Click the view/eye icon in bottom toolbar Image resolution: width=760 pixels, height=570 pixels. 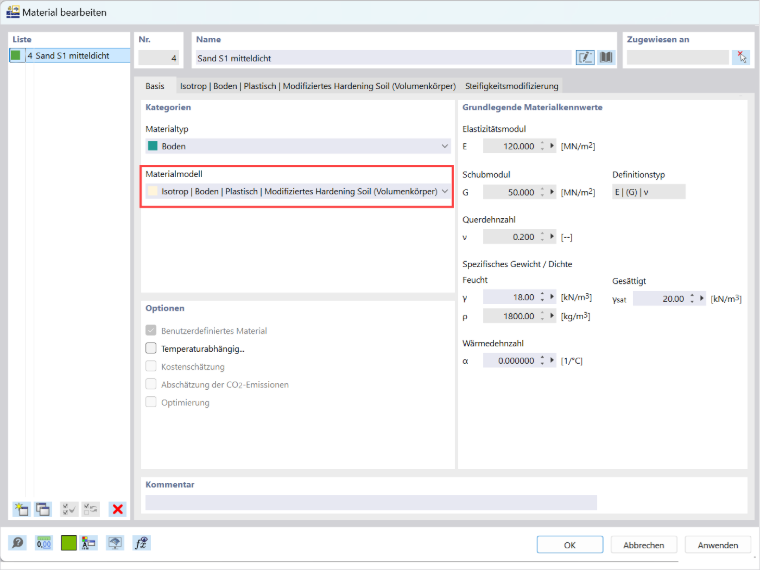pyautogui.click(x=115, y=543)
